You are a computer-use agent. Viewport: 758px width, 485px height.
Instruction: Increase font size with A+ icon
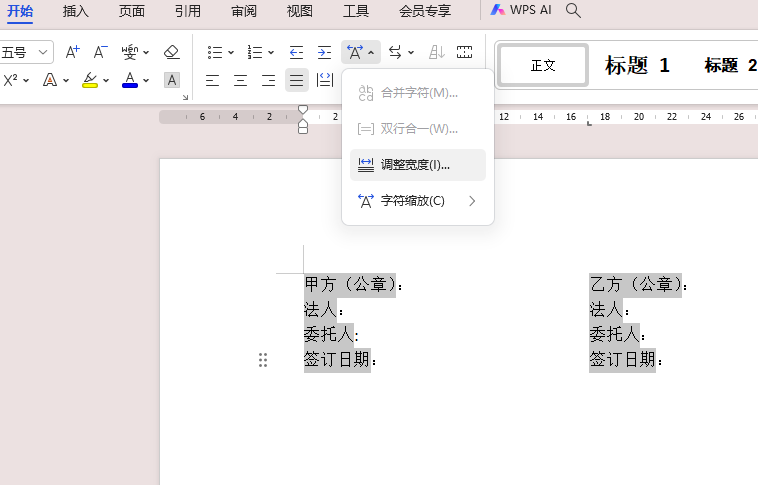click(x=73, y=52)
